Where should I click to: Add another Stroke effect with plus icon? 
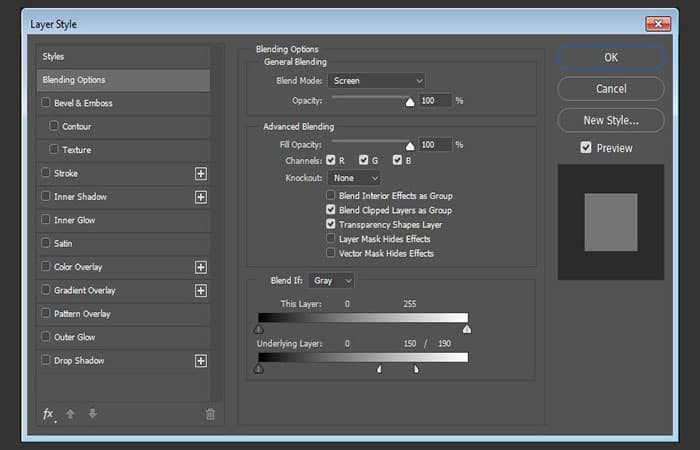click(x=201, y=174)
